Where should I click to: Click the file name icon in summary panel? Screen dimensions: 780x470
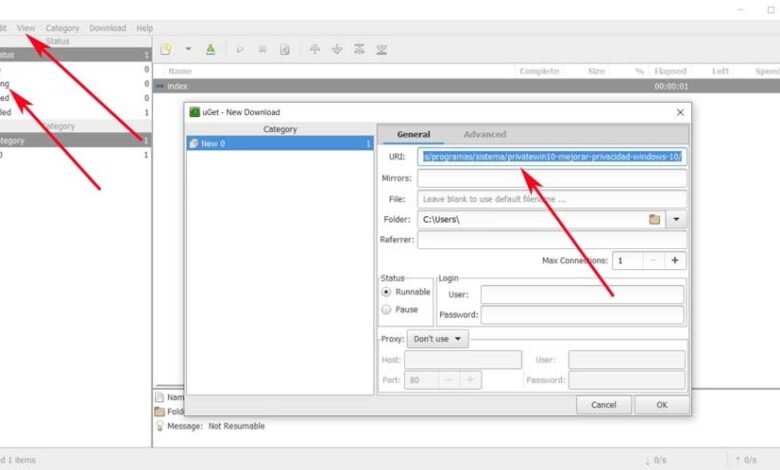point(159,397)
